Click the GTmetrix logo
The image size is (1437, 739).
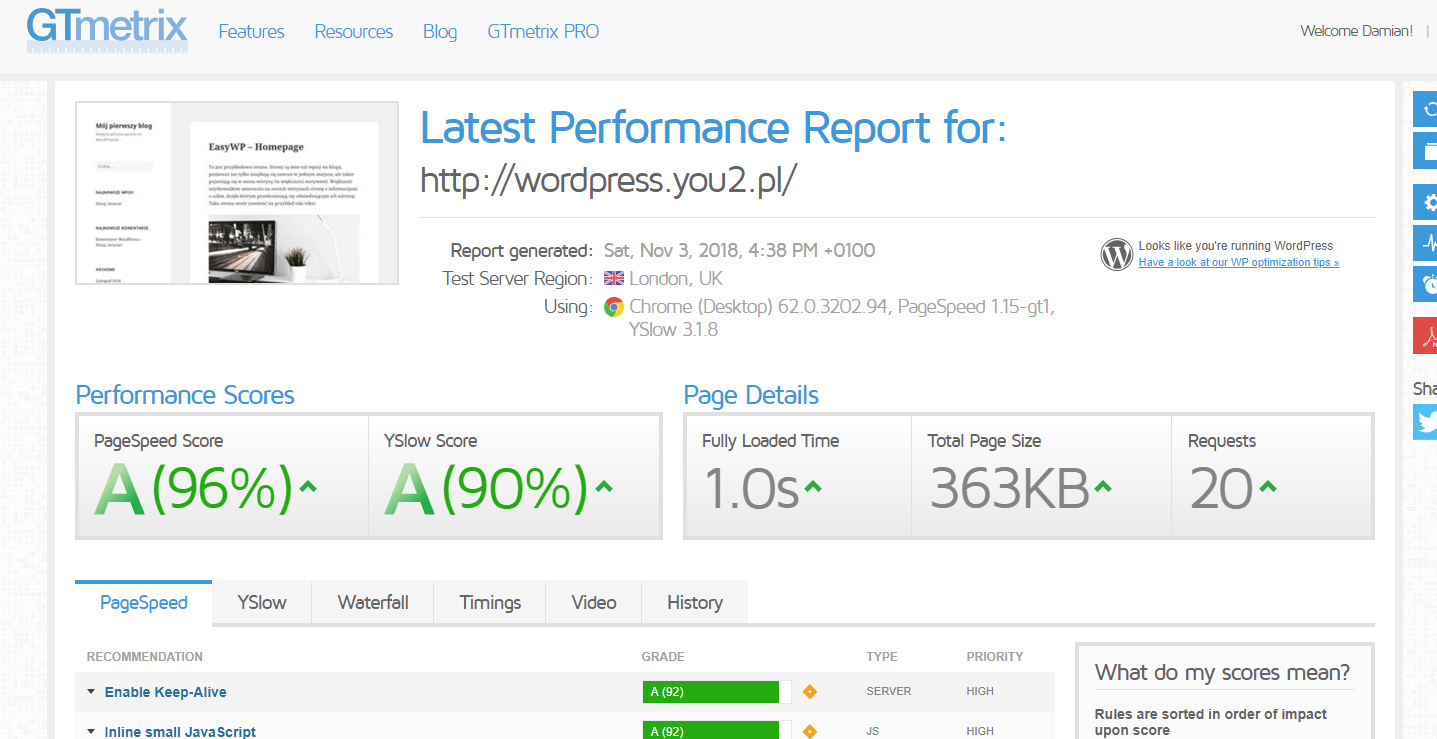point(107,29)
